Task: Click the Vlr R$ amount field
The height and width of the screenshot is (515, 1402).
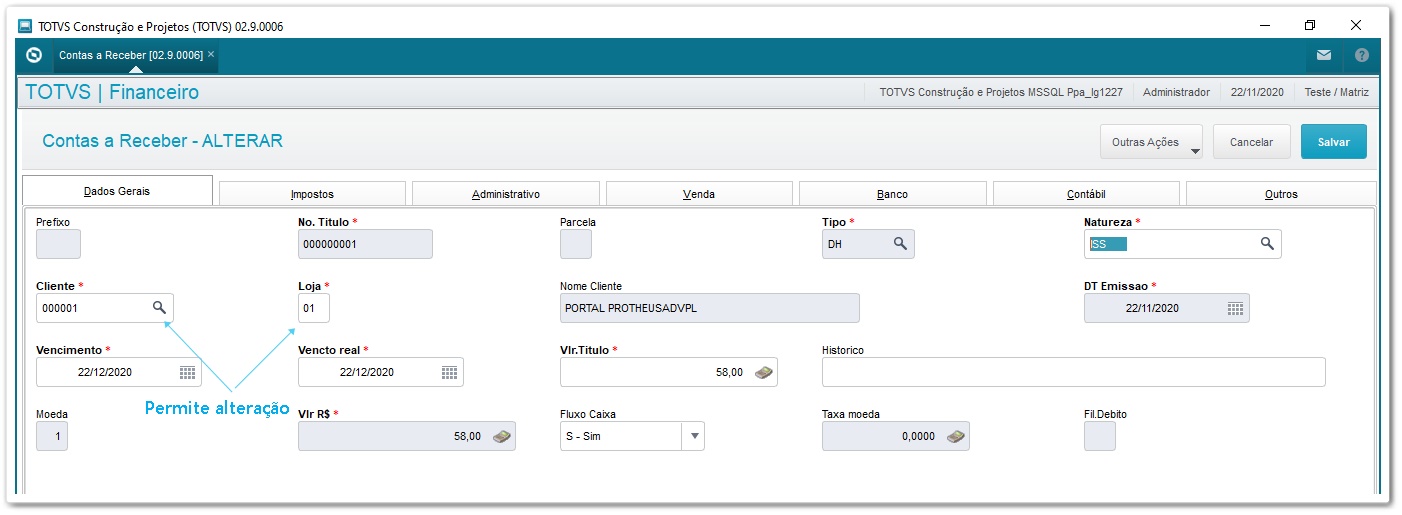Action: [x=407, y=436]
